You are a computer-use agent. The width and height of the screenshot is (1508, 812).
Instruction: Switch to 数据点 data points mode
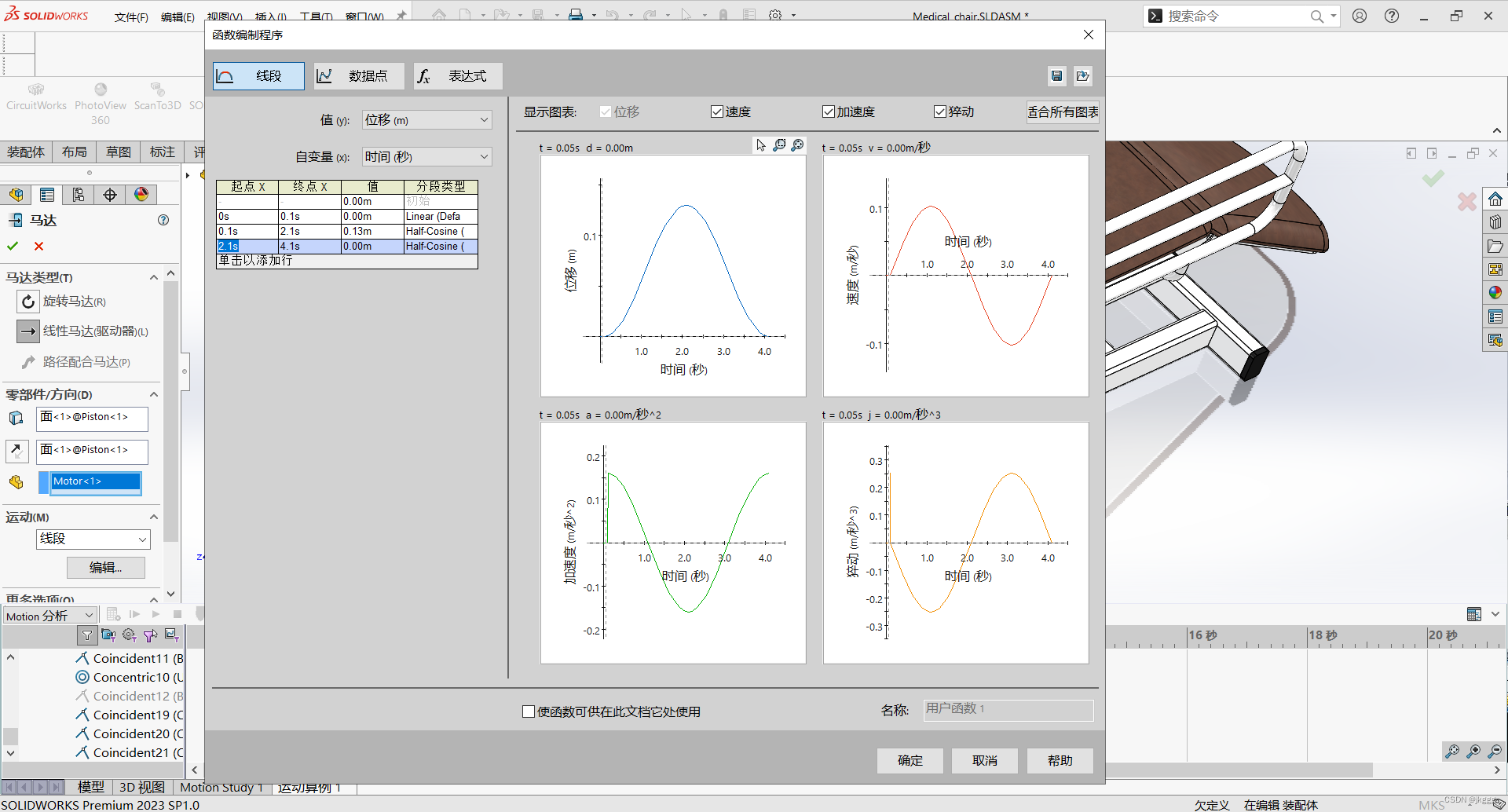click(359, 76)
